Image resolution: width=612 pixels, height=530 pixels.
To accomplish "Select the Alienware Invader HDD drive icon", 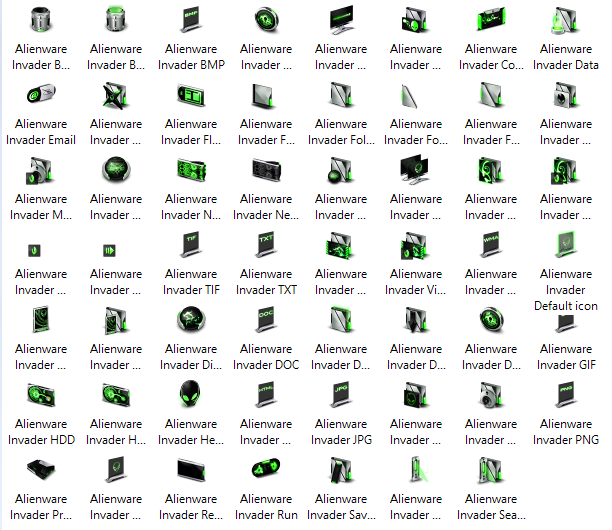I will (x=41, y=395).
